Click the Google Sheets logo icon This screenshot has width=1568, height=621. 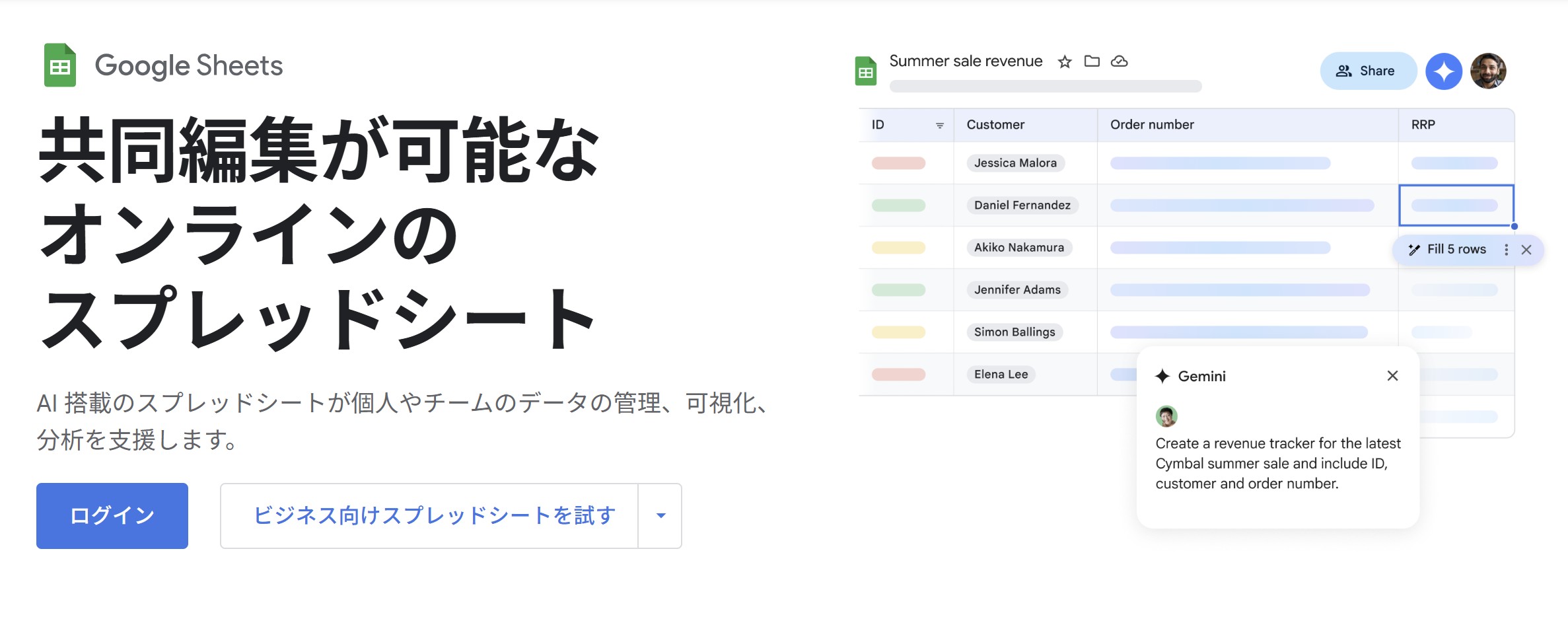59,65
